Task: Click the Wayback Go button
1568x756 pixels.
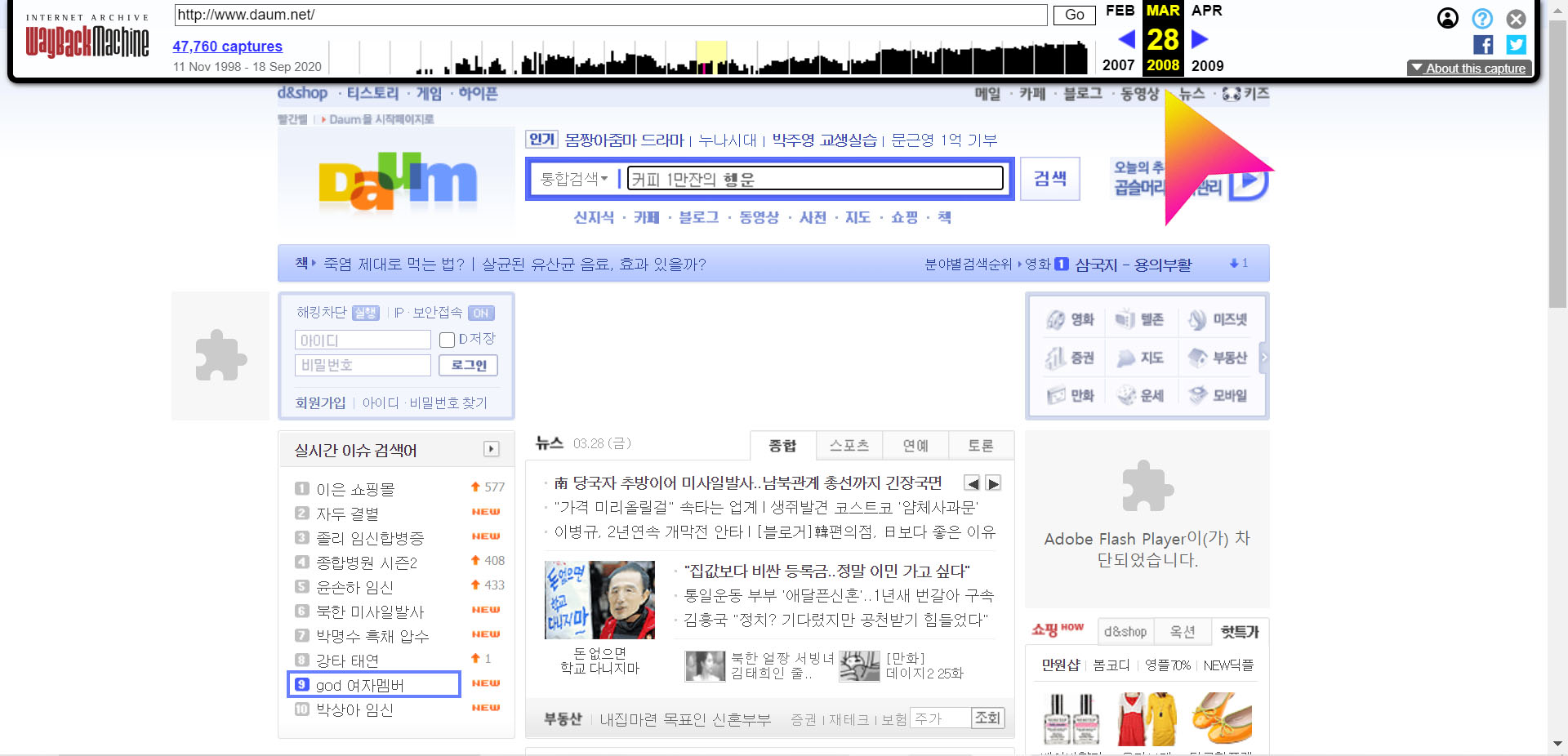Action: (x=1074, y=15)
